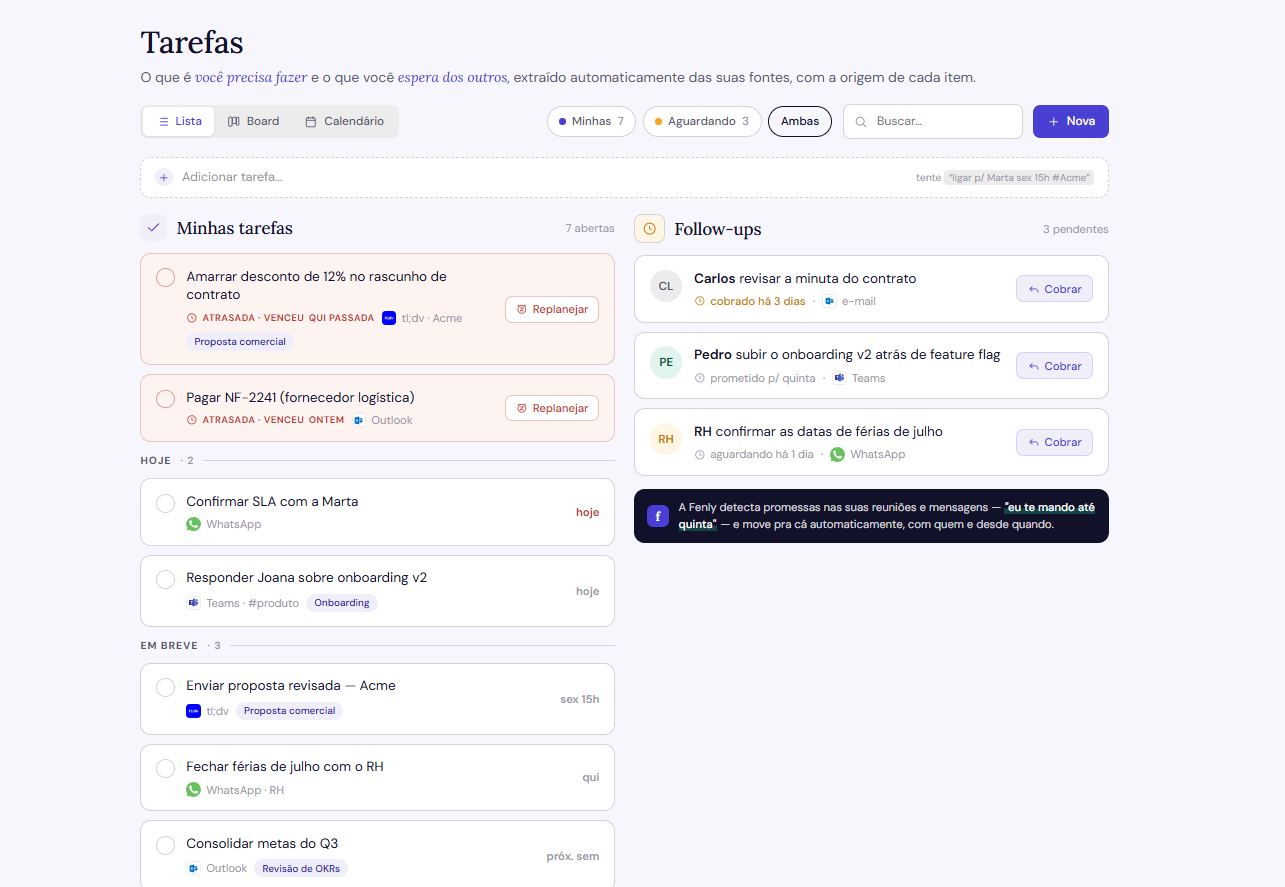Screen dimensions: 1285x887
Task: Click the 'sex 15h' due label
Action: [x=580, y=699]
